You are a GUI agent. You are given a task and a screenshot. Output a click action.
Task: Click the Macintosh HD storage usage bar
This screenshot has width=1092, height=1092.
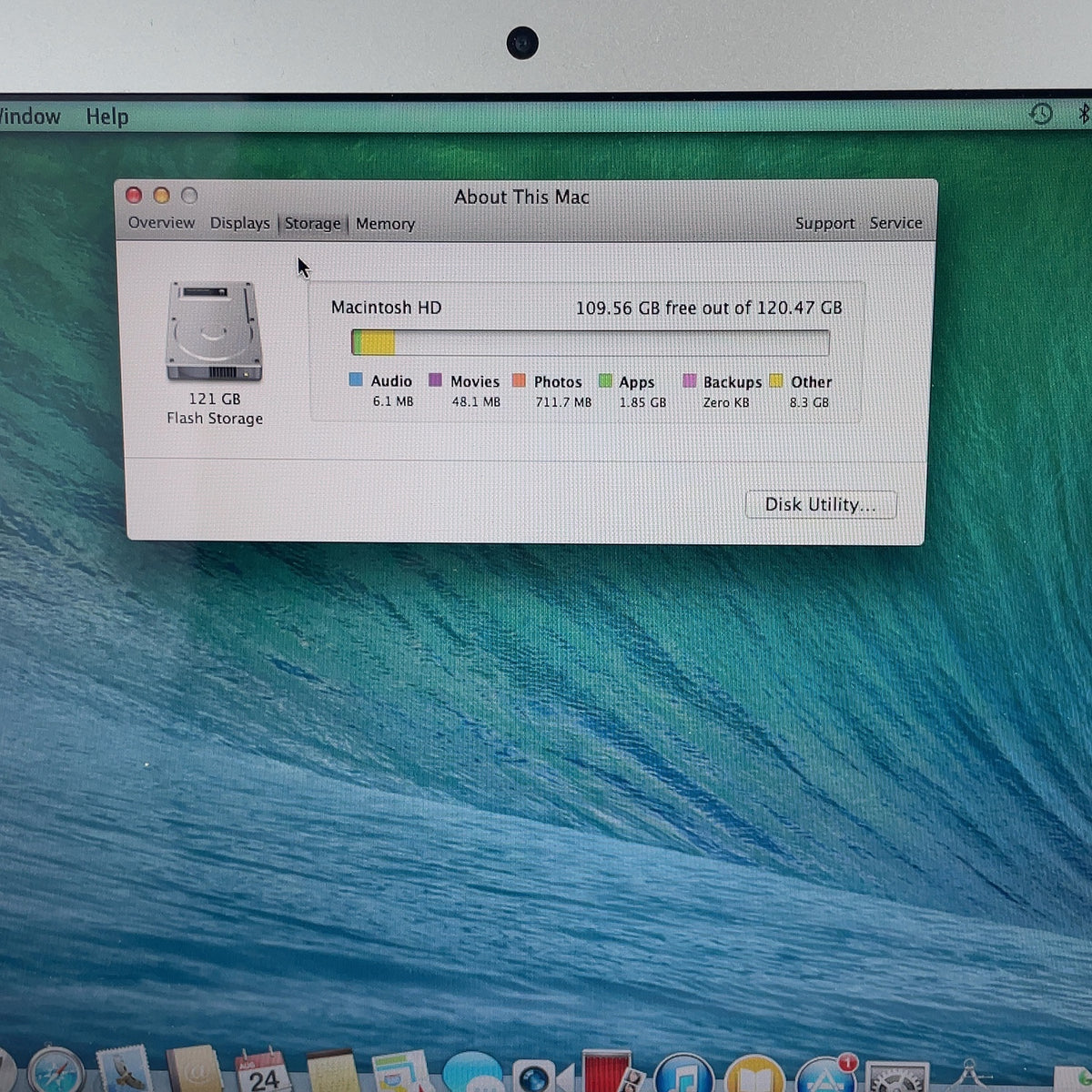point(590,342)
